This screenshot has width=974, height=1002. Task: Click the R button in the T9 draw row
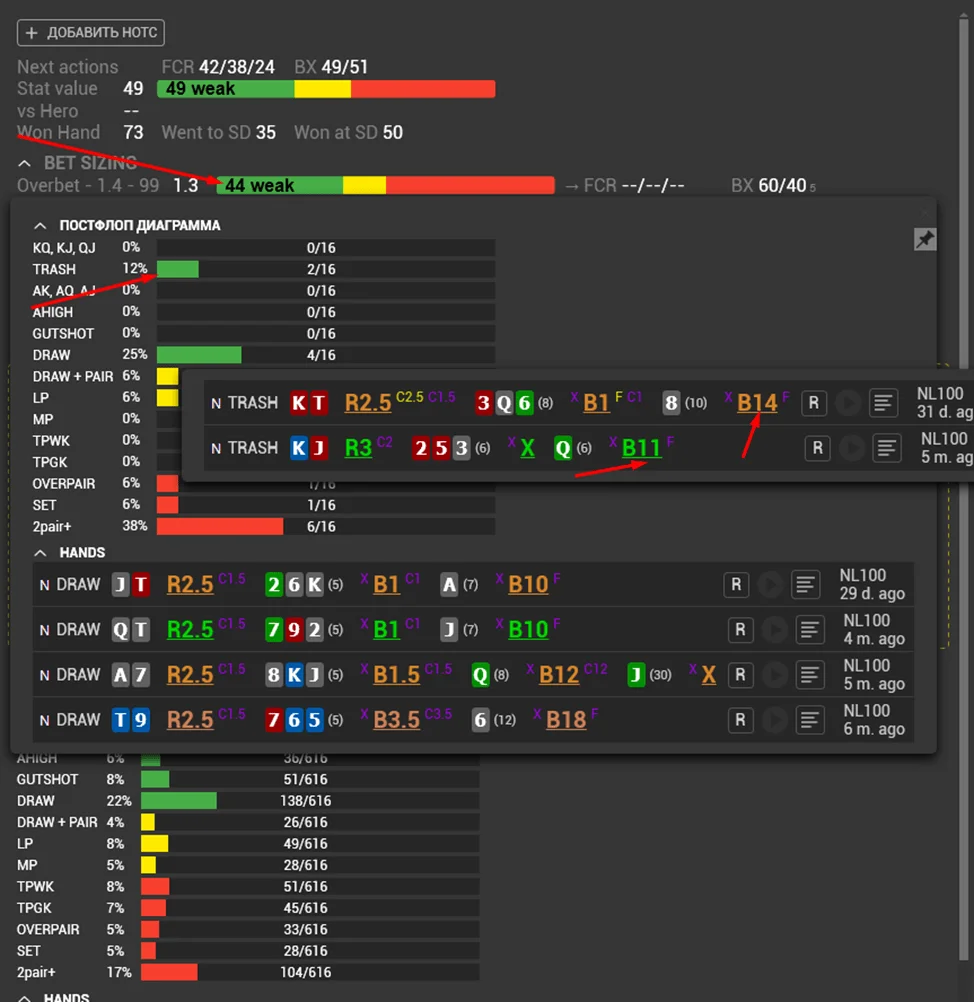pos(739,720)
